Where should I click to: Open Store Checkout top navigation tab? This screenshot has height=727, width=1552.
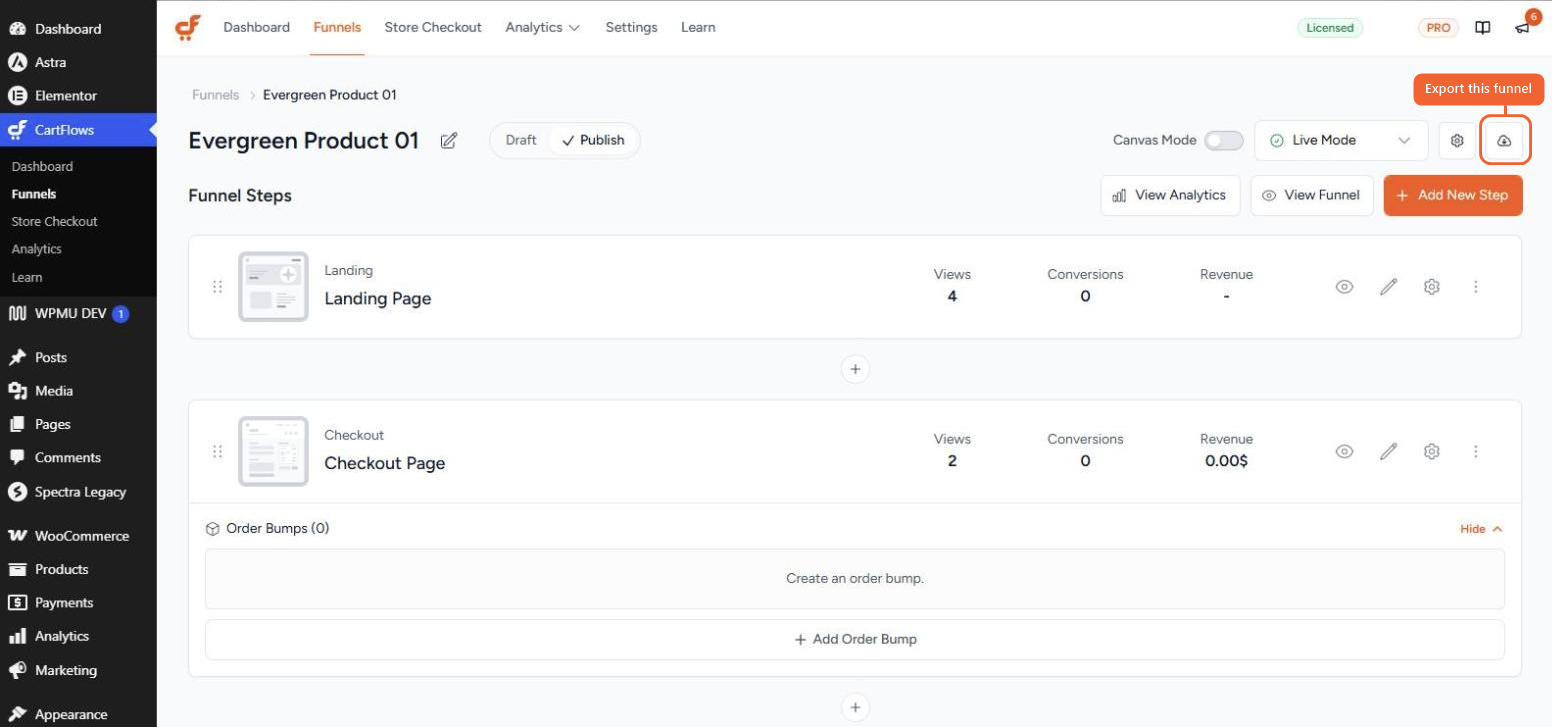coord(433,27)
